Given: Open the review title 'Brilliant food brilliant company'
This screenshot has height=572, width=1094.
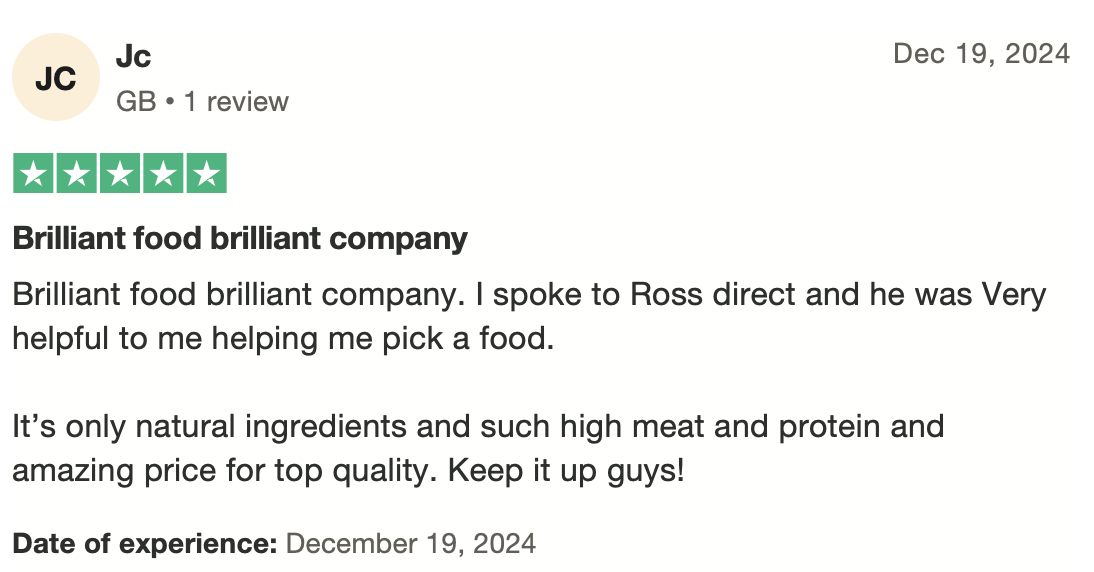Looking at the screenshot, I should [x=240, y=239].
